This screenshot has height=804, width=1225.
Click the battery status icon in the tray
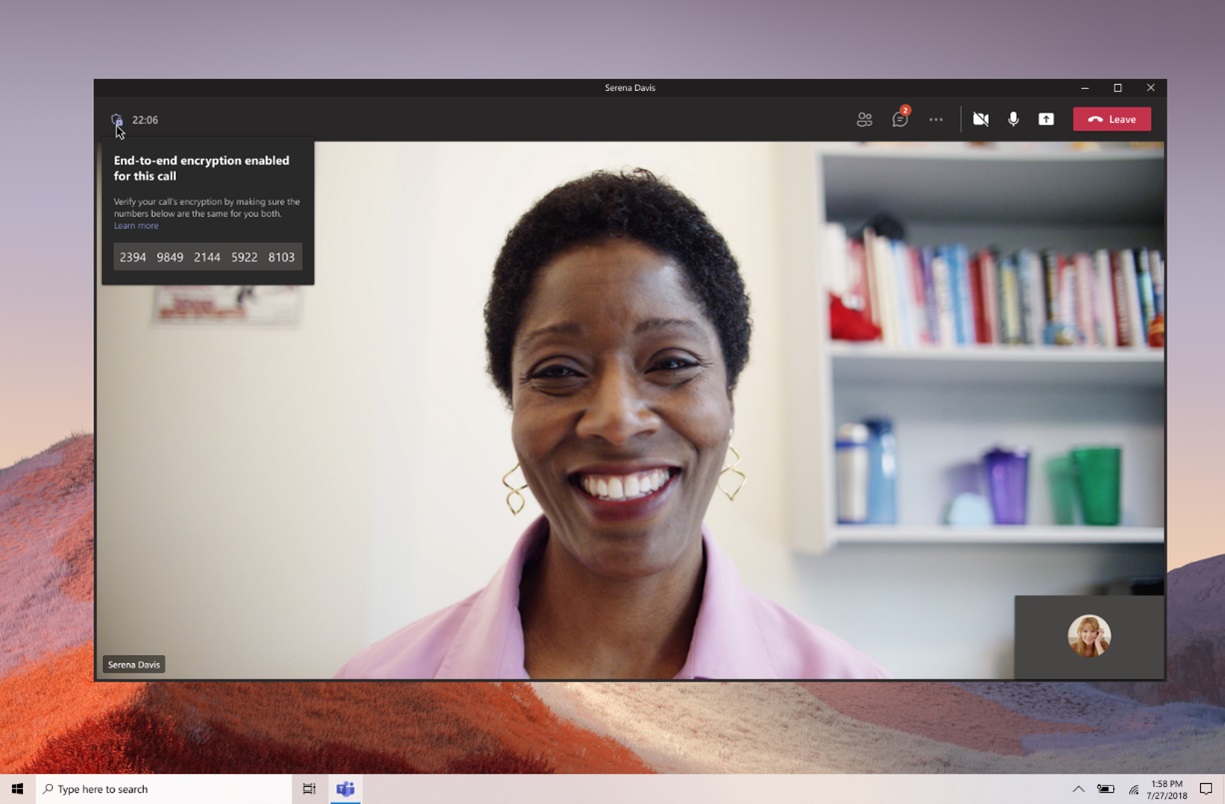(x=1106, y=789)
